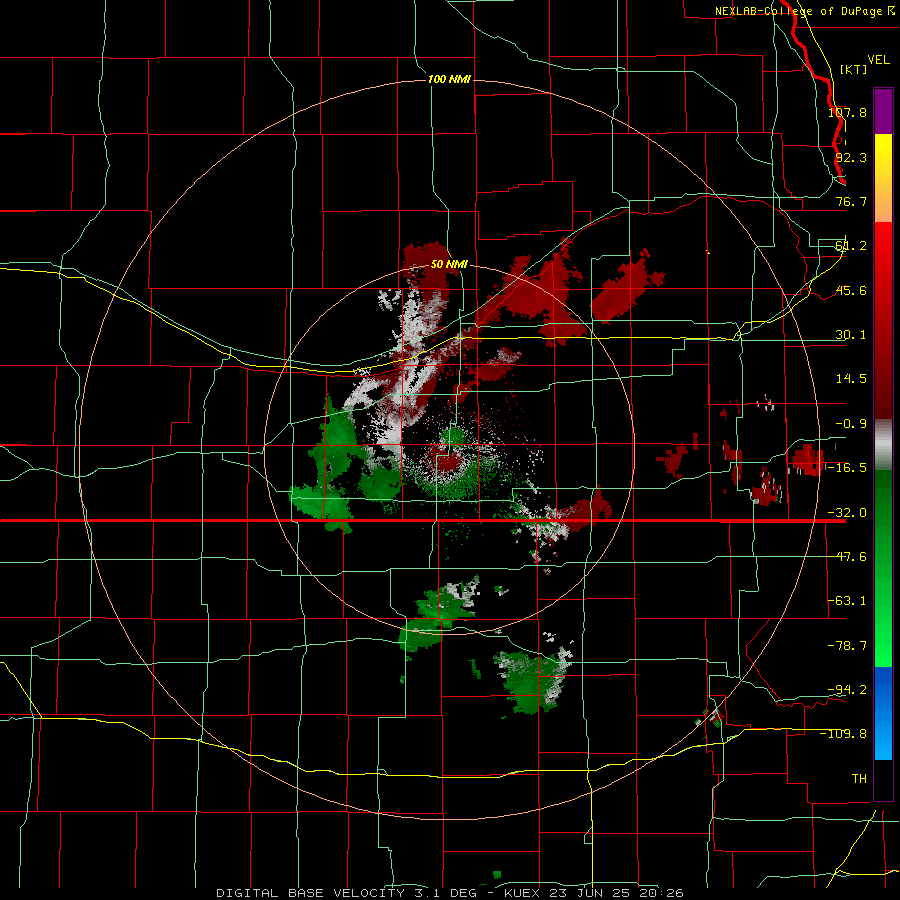Viewport: 900px width, 900px height.
Task: Click the [KT] units label
Action: coord(854,69)
